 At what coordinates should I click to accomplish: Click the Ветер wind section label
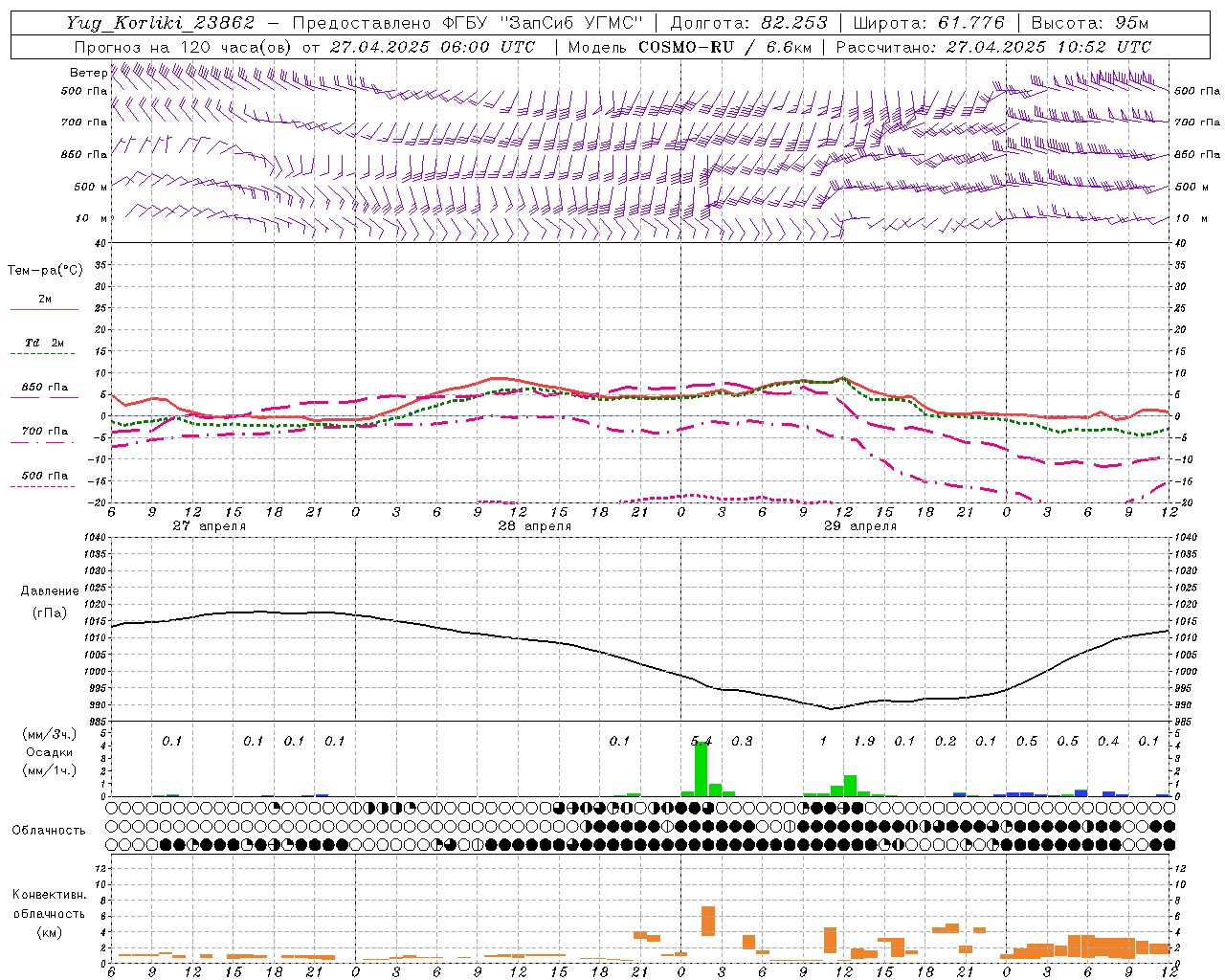pos(88,73)
